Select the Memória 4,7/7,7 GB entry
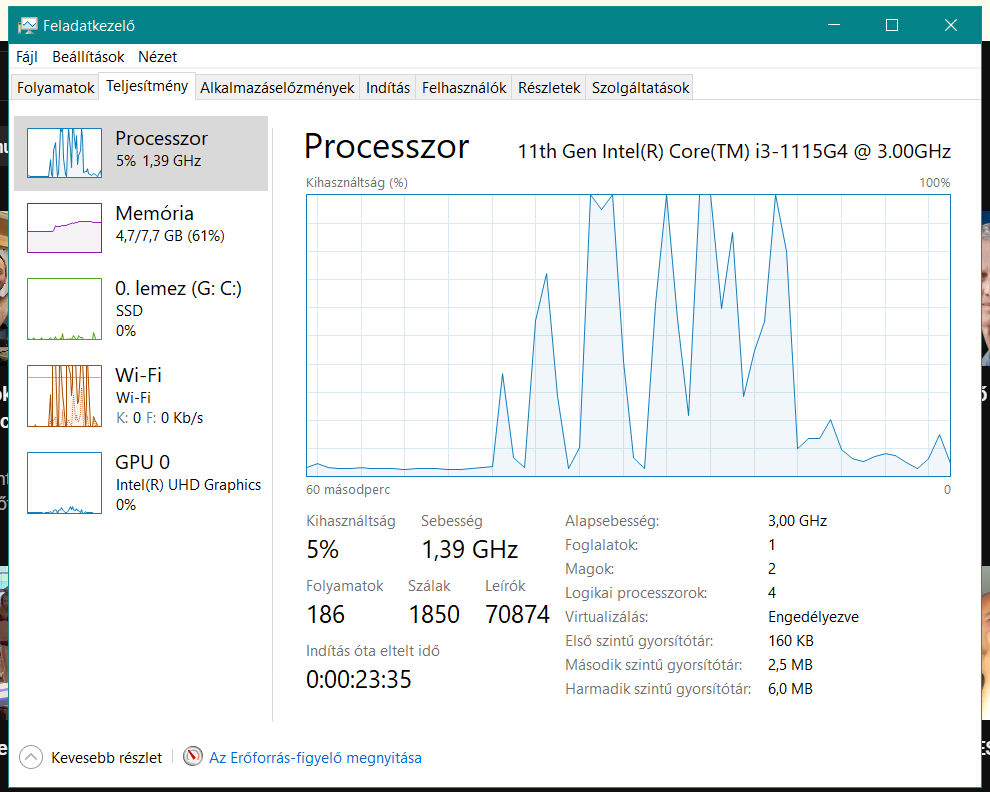The height and width of the screenshot is (792, 990). [141, 227]
